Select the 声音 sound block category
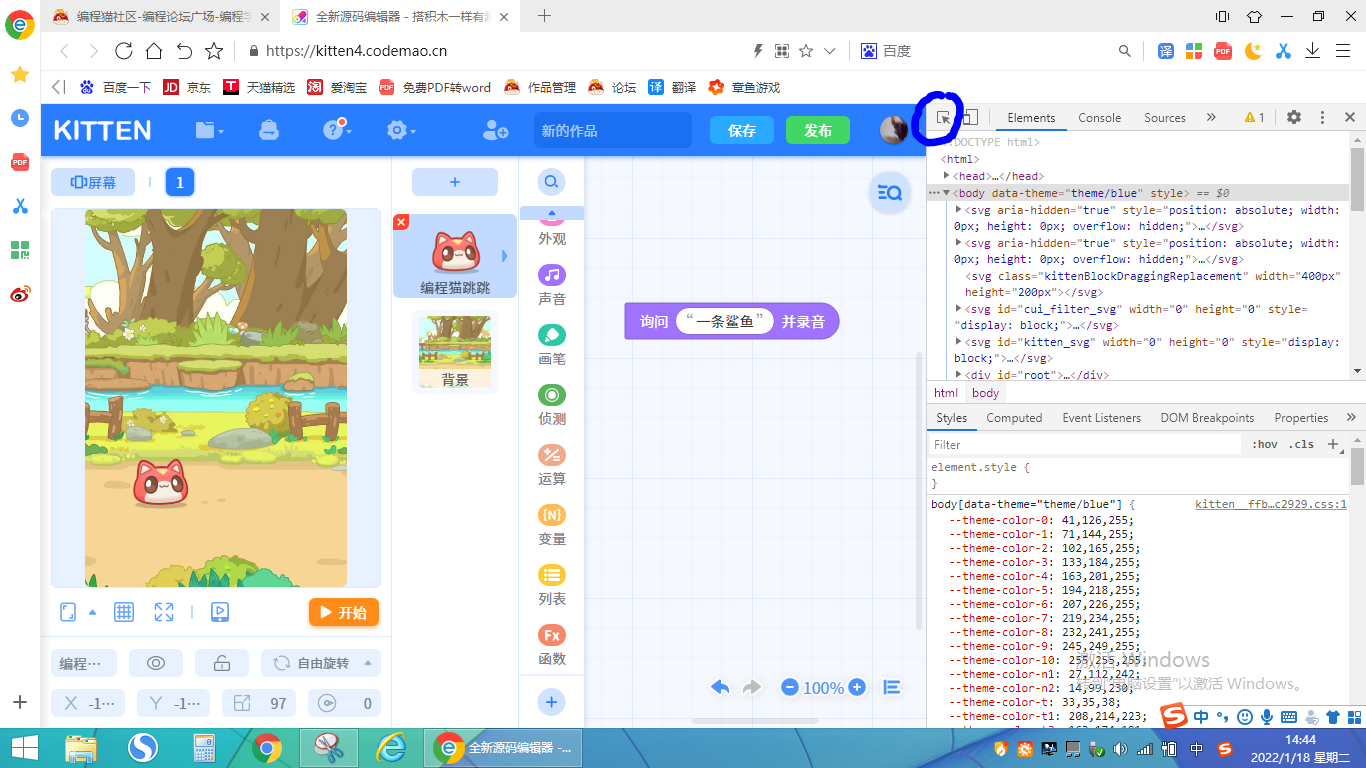 coord(552,285)
